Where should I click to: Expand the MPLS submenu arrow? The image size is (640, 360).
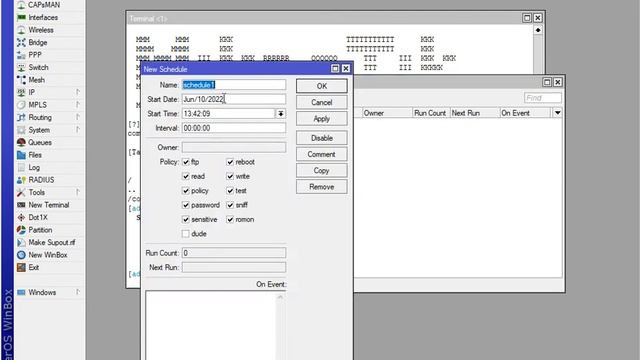pos(78,105)
